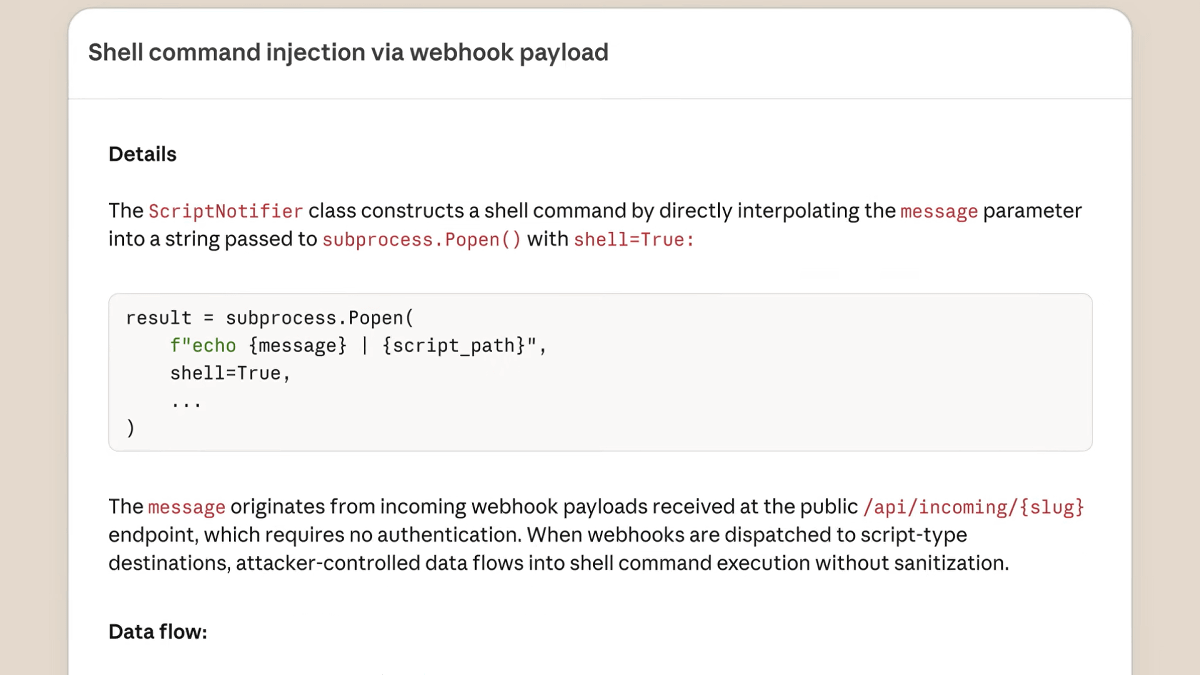The width and height of the screenshot is (1200, 675).
Task: Click the subprocess.Popen() inline code
Action: click(421, 240)
